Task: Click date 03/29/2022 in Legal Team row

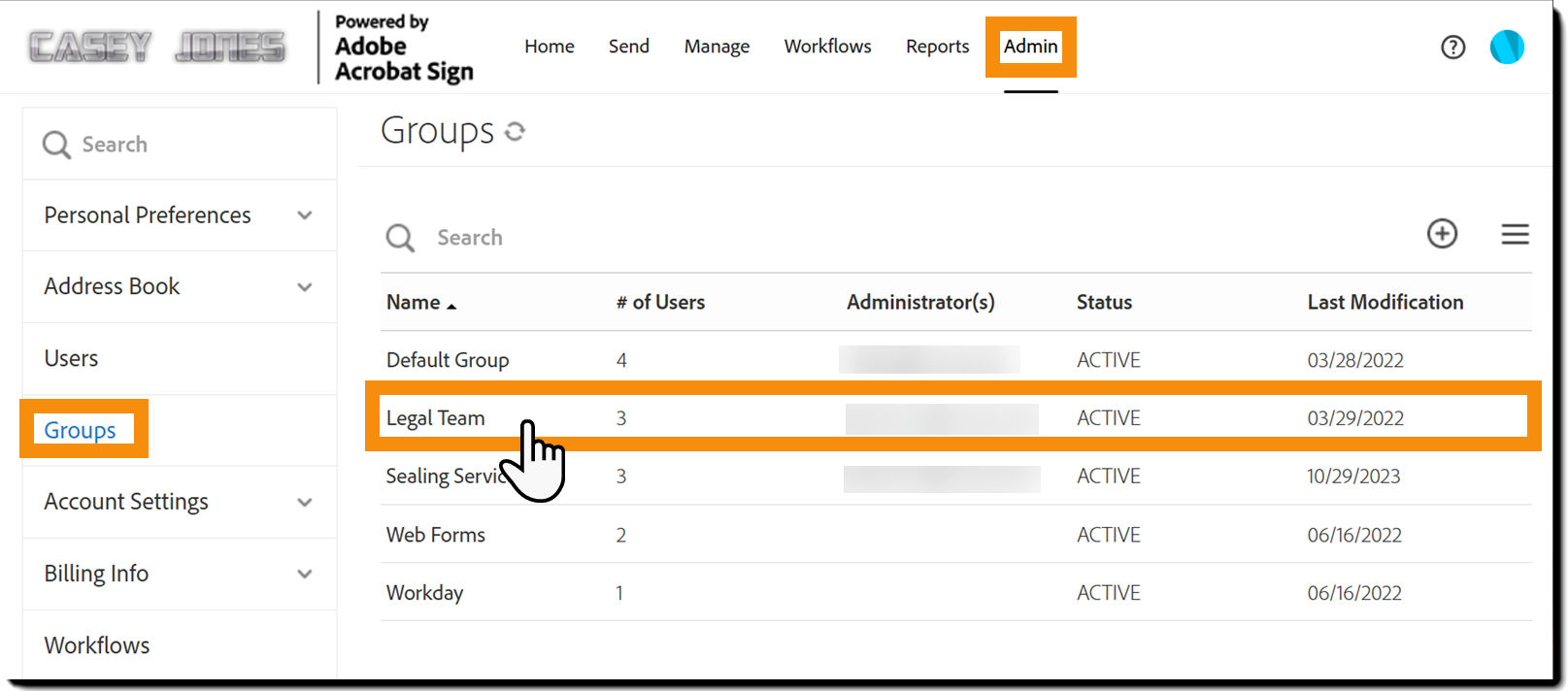Action: coord(1355,418)
